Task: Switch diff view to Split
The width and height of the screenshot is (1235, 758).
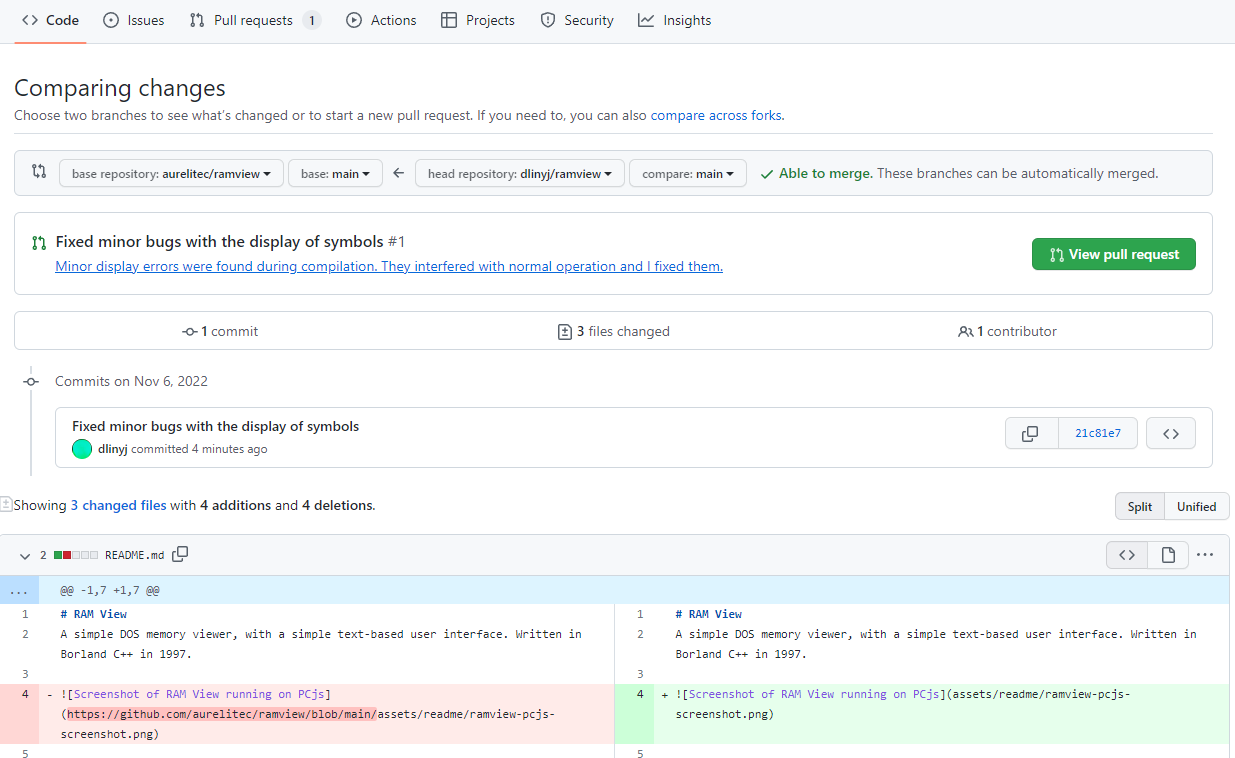Action: pyautogui.click(x=1140, y=506)
